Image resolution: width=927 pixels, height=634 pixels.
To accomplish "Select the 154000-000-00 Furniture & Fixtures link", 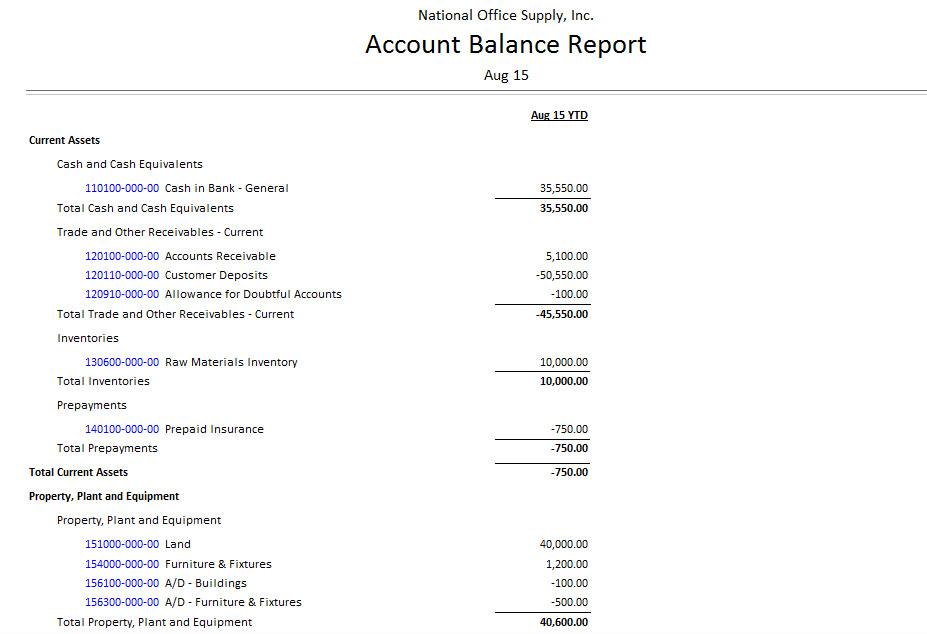I will 122,564.
